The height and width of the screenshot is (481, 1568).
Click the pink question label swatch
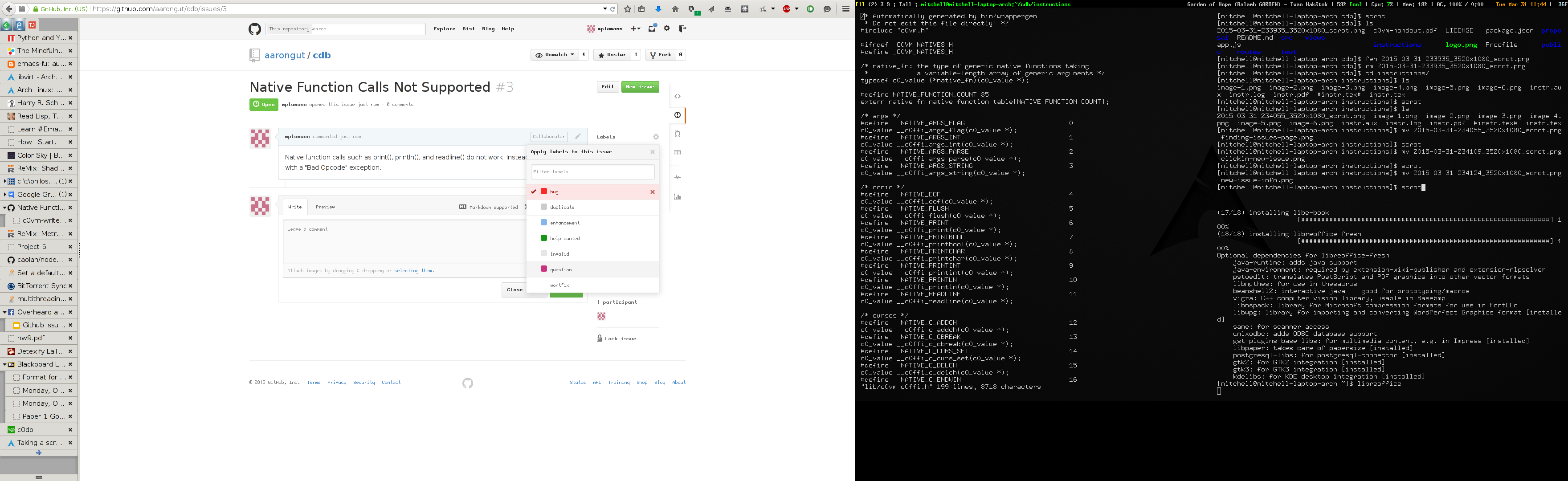543,269
